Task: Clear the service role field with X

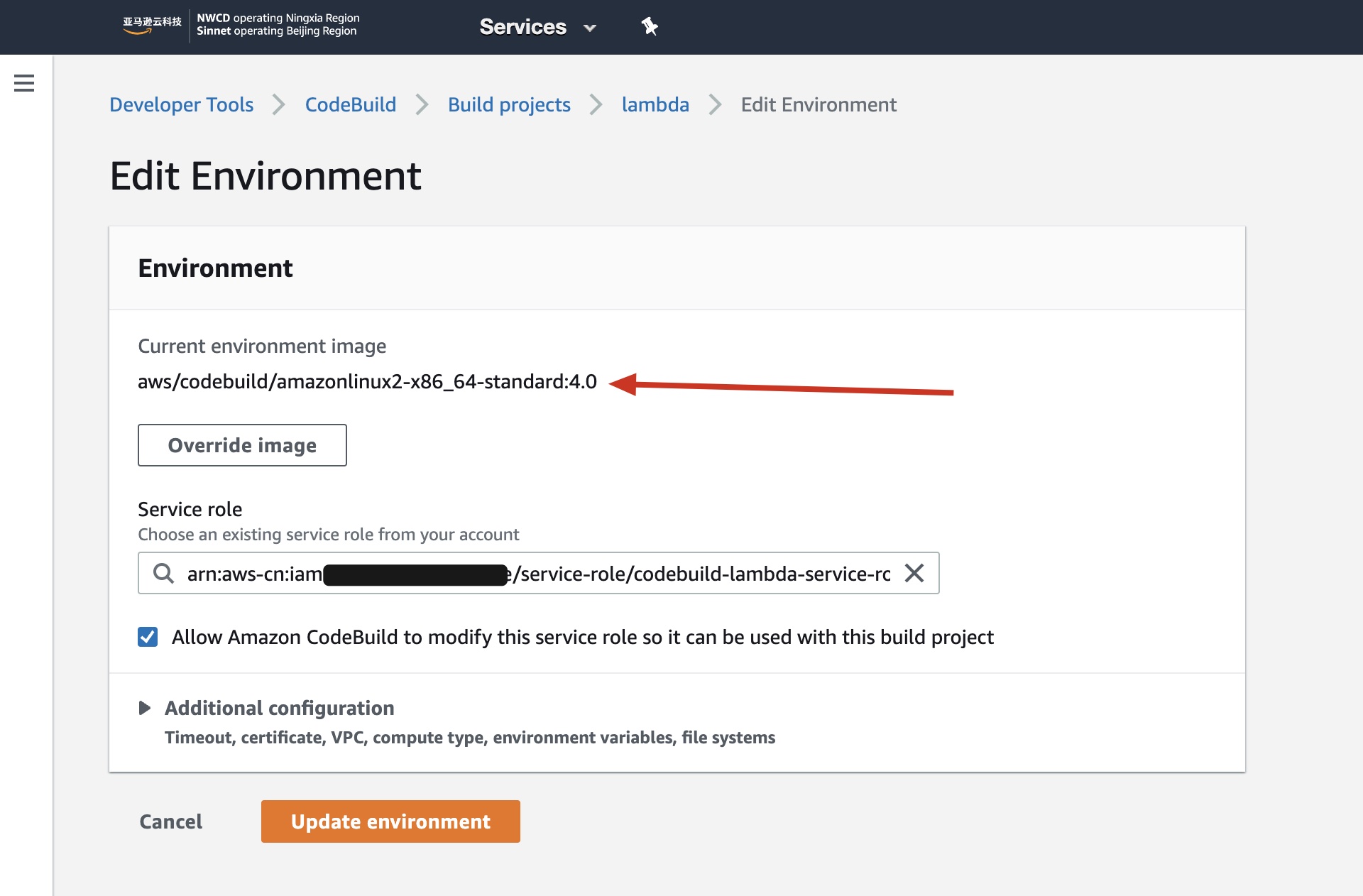Action: tap(914, 573)
